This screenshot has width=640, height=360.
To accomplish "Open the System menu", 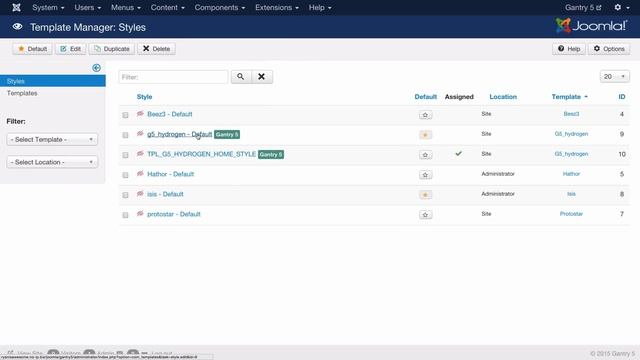I will pyautogui.click(x=48, y=7).
